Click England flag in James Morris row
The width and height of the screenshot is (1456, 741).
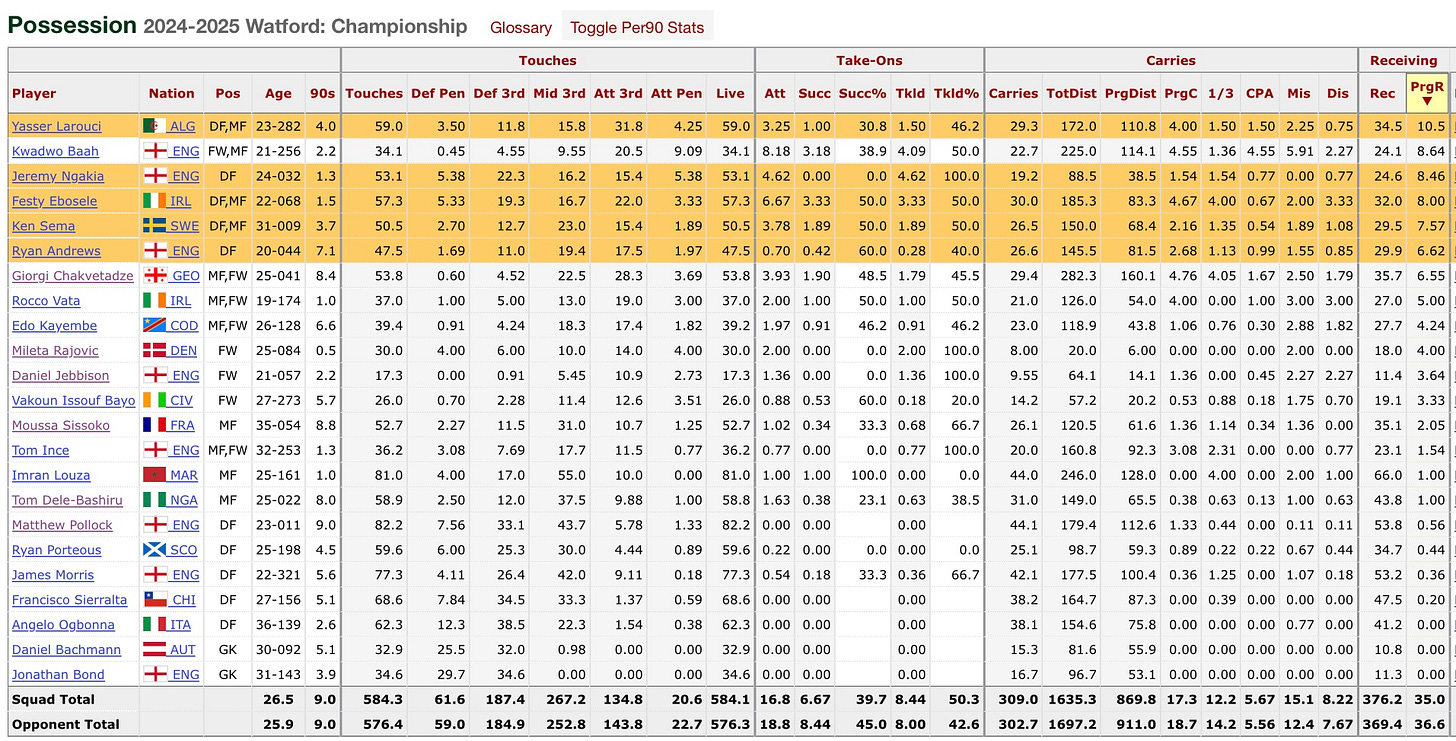coord(156,575)
